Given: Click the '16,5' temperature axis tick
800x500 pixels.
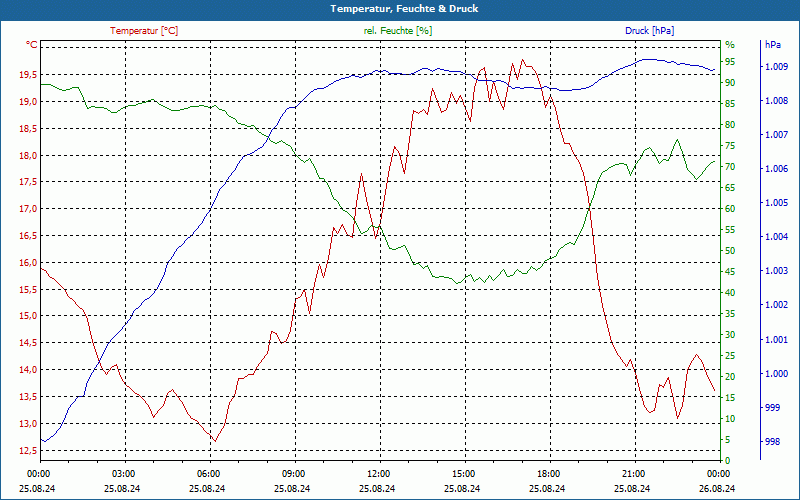Looking at the screenshot, I should (x=28, y=236).
